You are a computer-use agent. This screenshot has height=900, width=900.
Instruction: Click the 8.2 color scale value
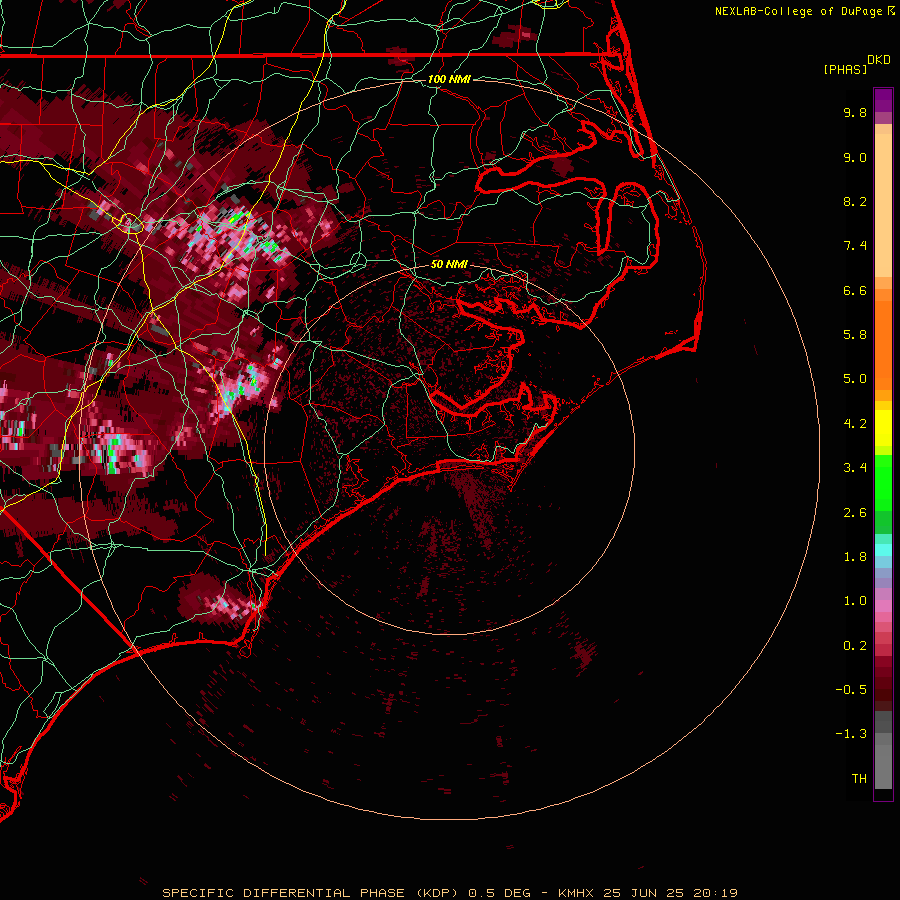pyautogui.click(x=855, y=201)
